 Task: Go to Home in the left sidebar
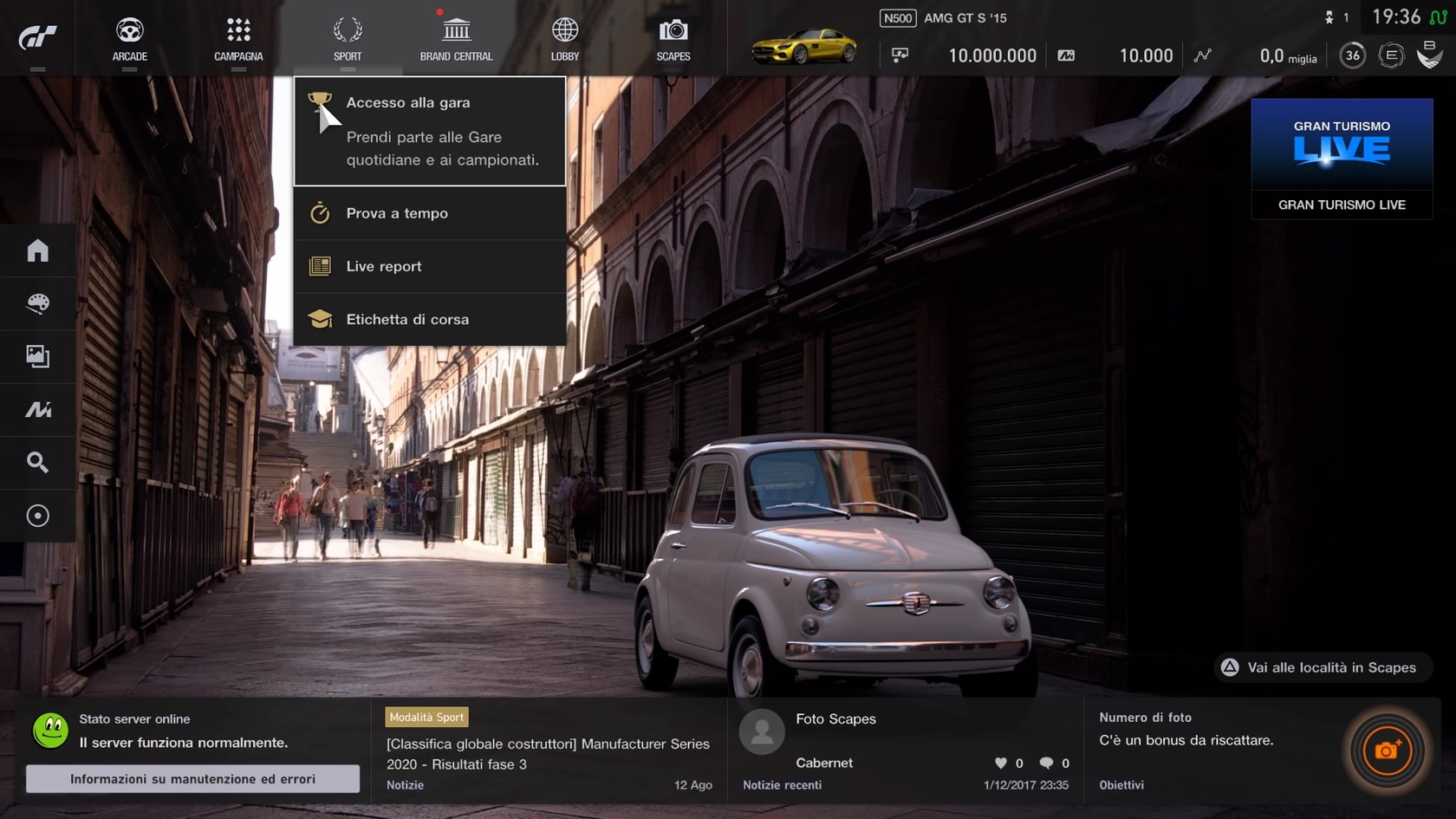[x=37, y=250]
